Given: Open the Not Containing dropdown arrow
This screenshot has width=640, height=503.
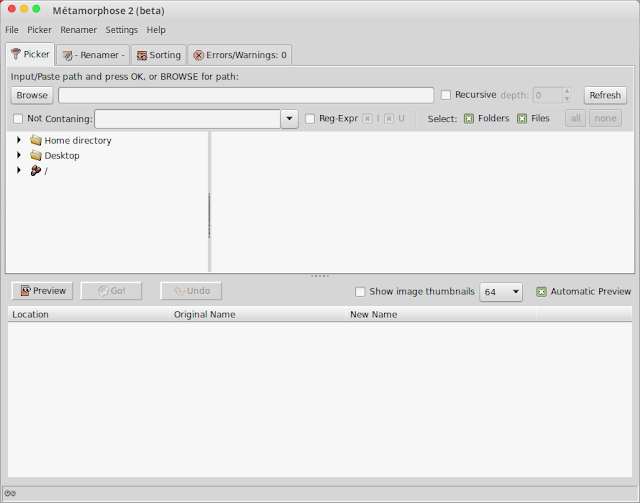Looking at the screenshot, I should [x=289, y=119].
